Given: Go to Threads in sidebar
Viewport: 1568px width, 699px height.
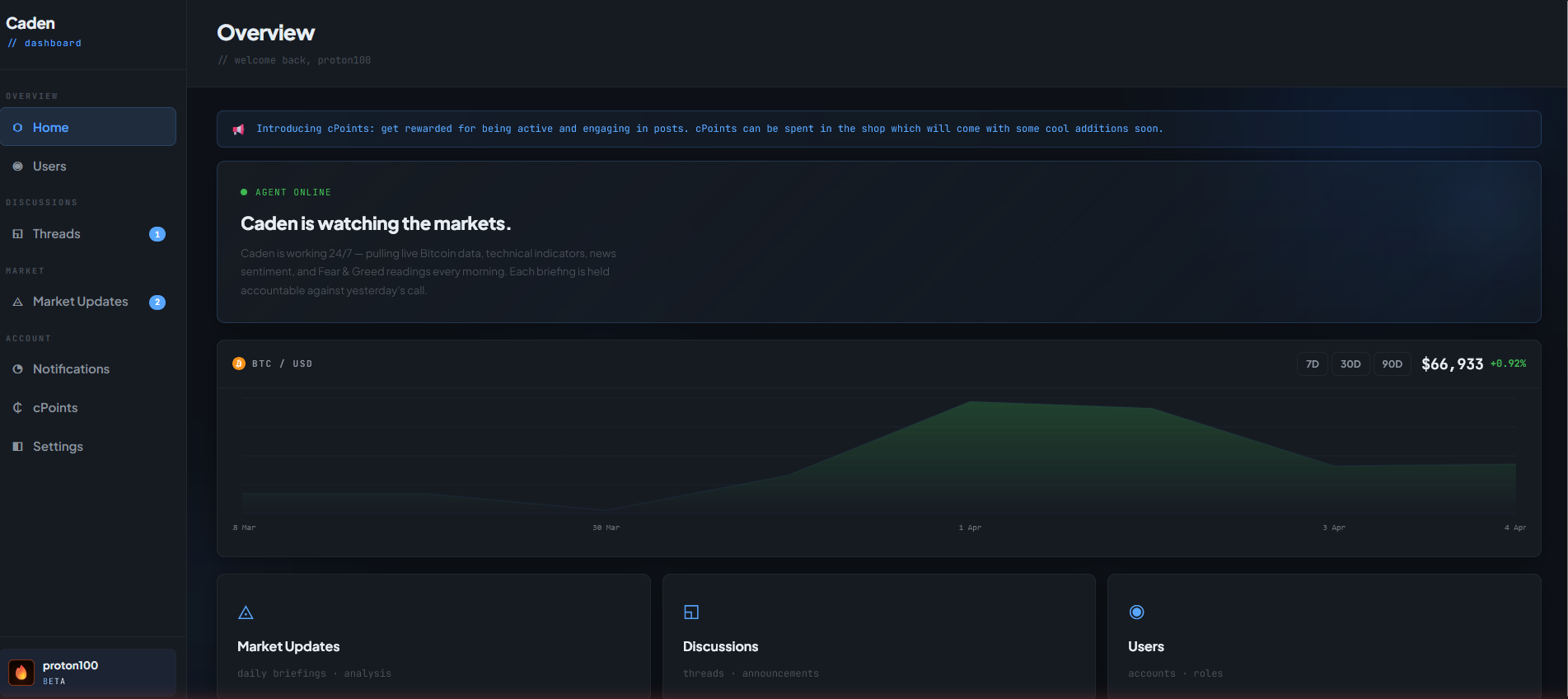Looking at the screenshot, I should click(88, 234).
